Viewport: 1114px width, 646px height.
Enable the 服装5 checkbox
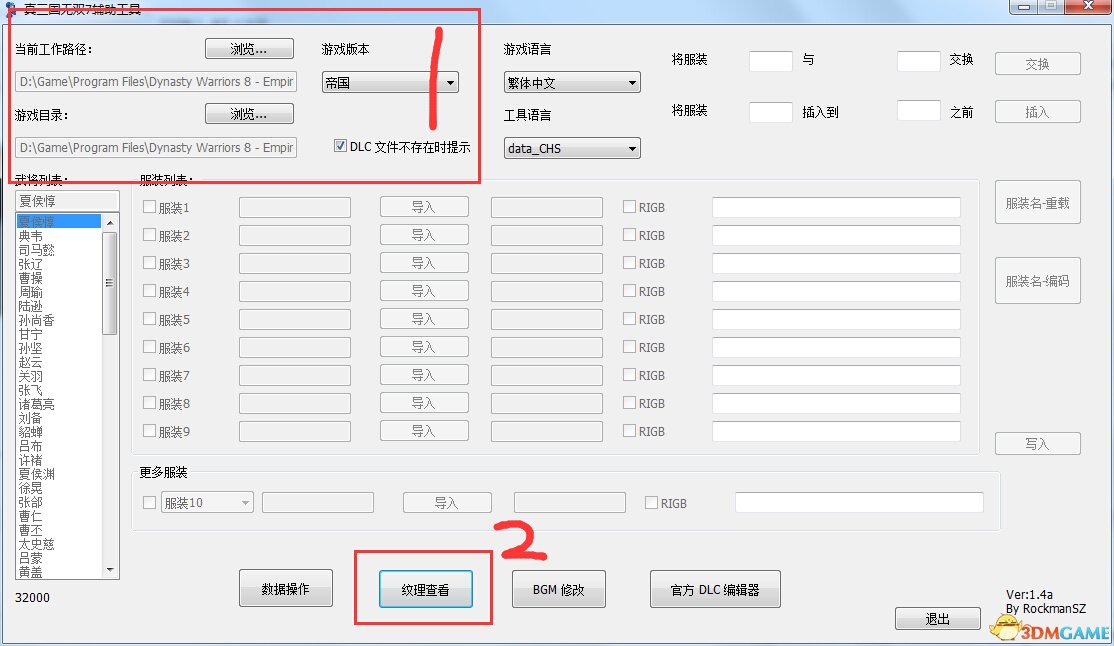(x=149, y=319)
